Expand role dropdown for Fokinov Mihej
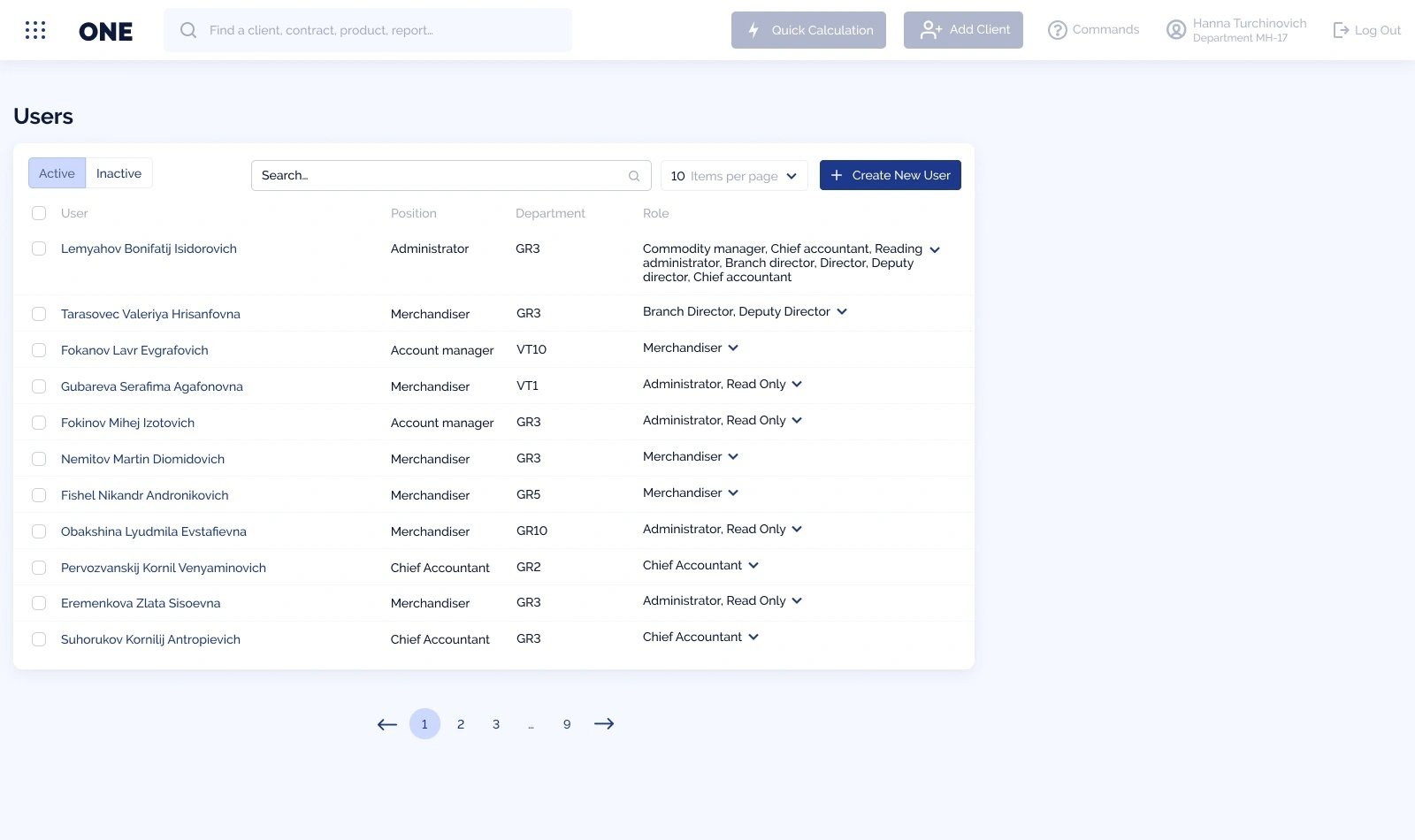The image size is (1415, 840). (797, 420)
